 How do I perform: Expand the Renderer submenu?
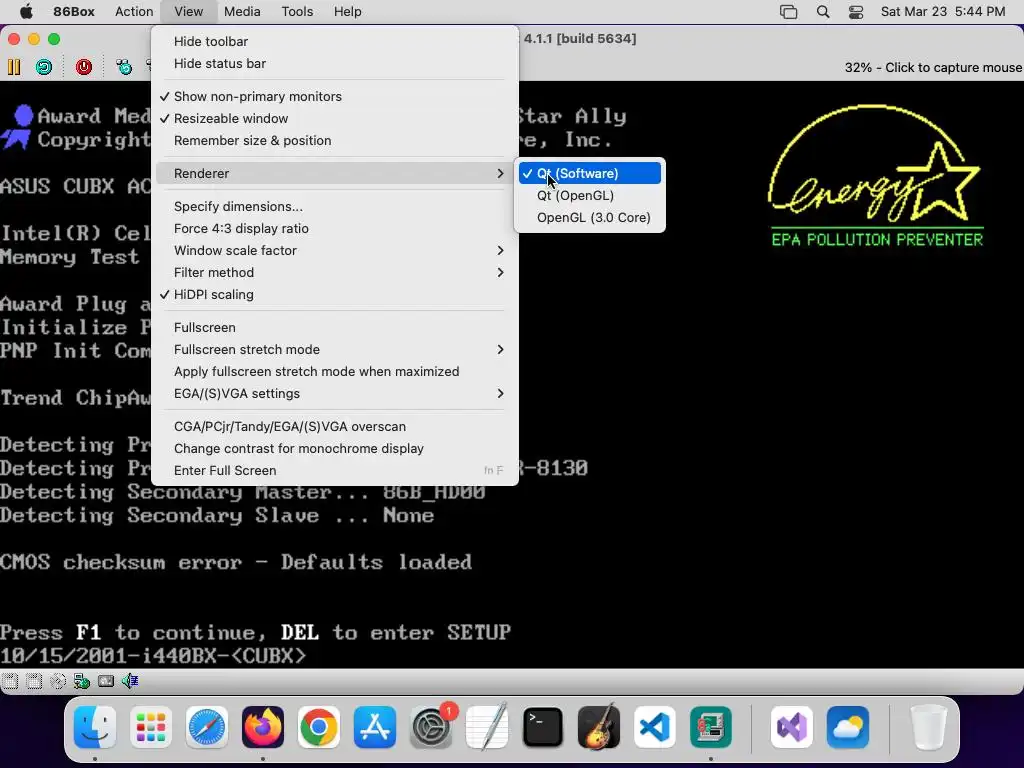[335, 174]
